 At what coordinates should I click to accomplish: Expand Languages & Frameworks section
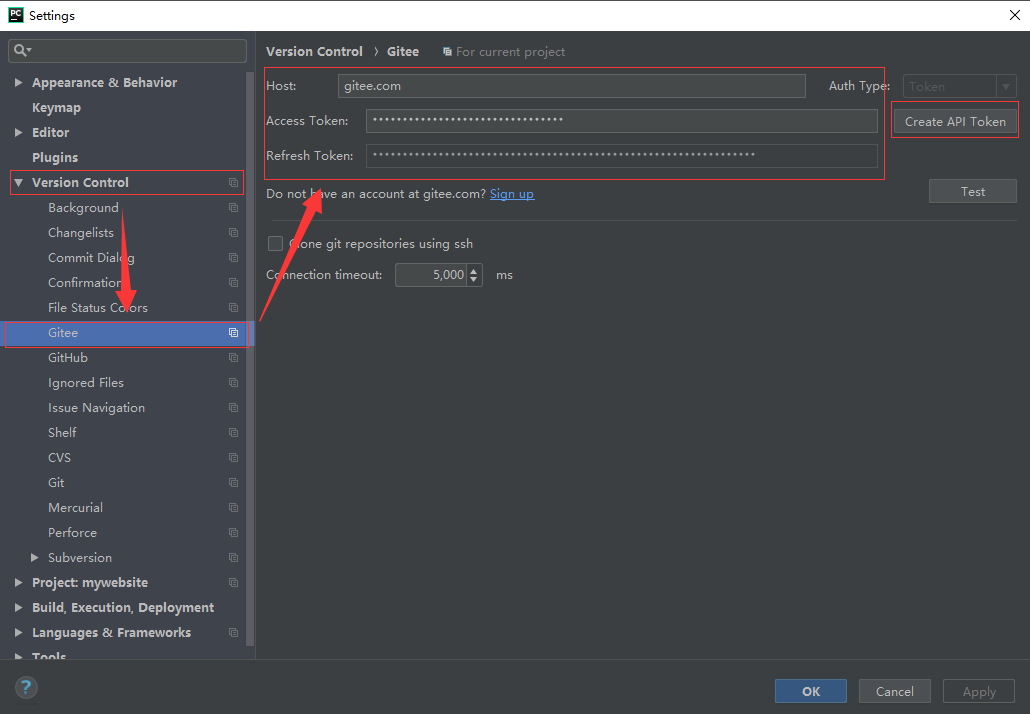coord(18,632)
